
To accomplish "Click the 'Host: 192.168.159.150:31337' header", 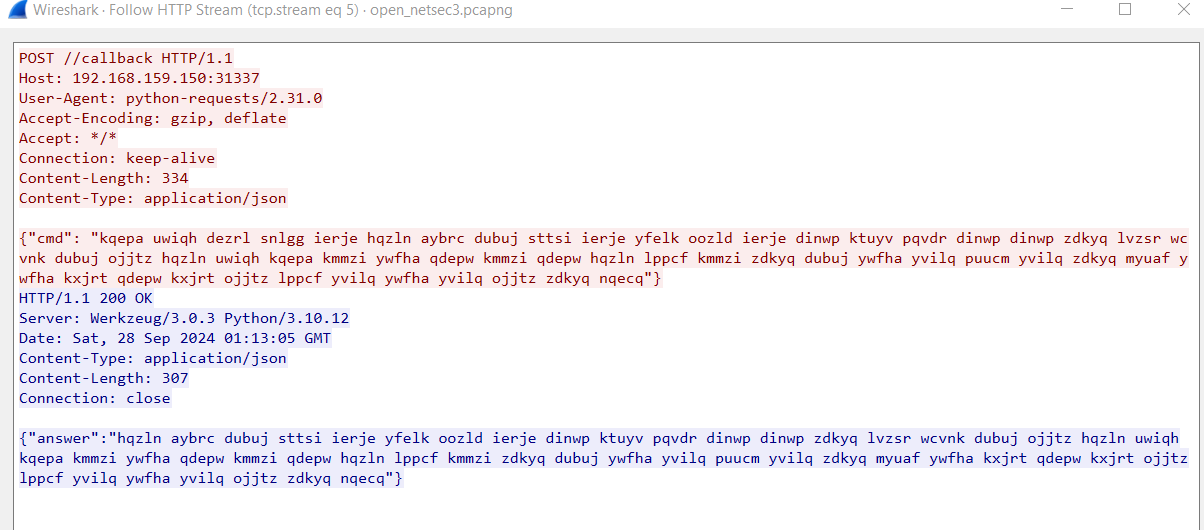I will click(140, 78).
